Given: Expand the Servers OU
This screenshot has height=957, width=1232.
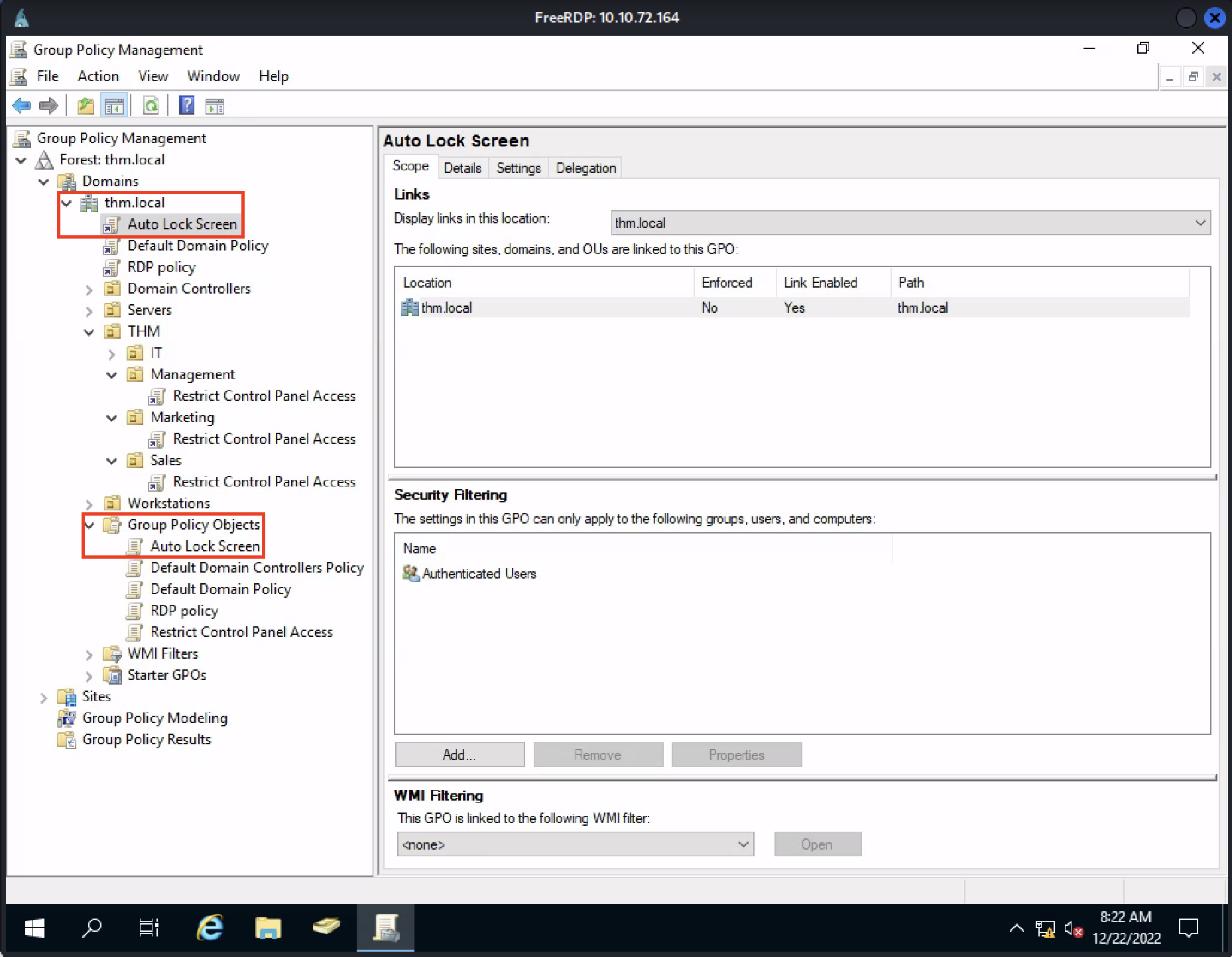Looking at the screenshot, I should [x=89, y=311].
